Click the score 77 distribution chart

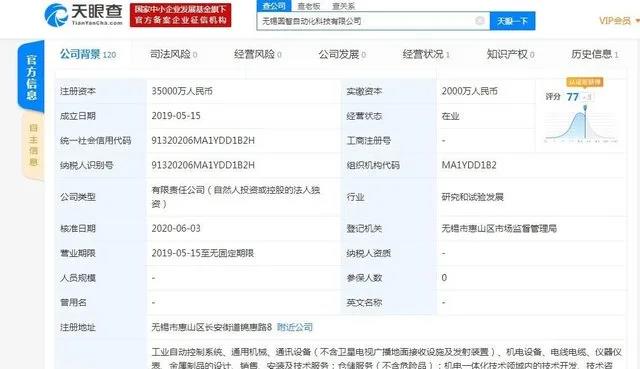pos(581,124)
